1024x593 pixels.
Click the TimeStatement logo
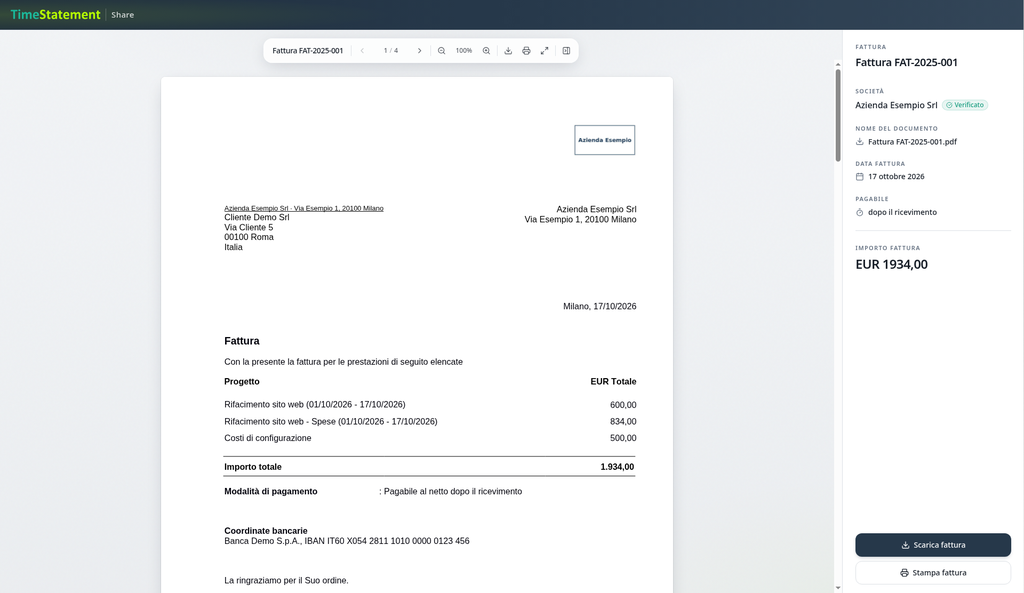click(x=56, y=14)
